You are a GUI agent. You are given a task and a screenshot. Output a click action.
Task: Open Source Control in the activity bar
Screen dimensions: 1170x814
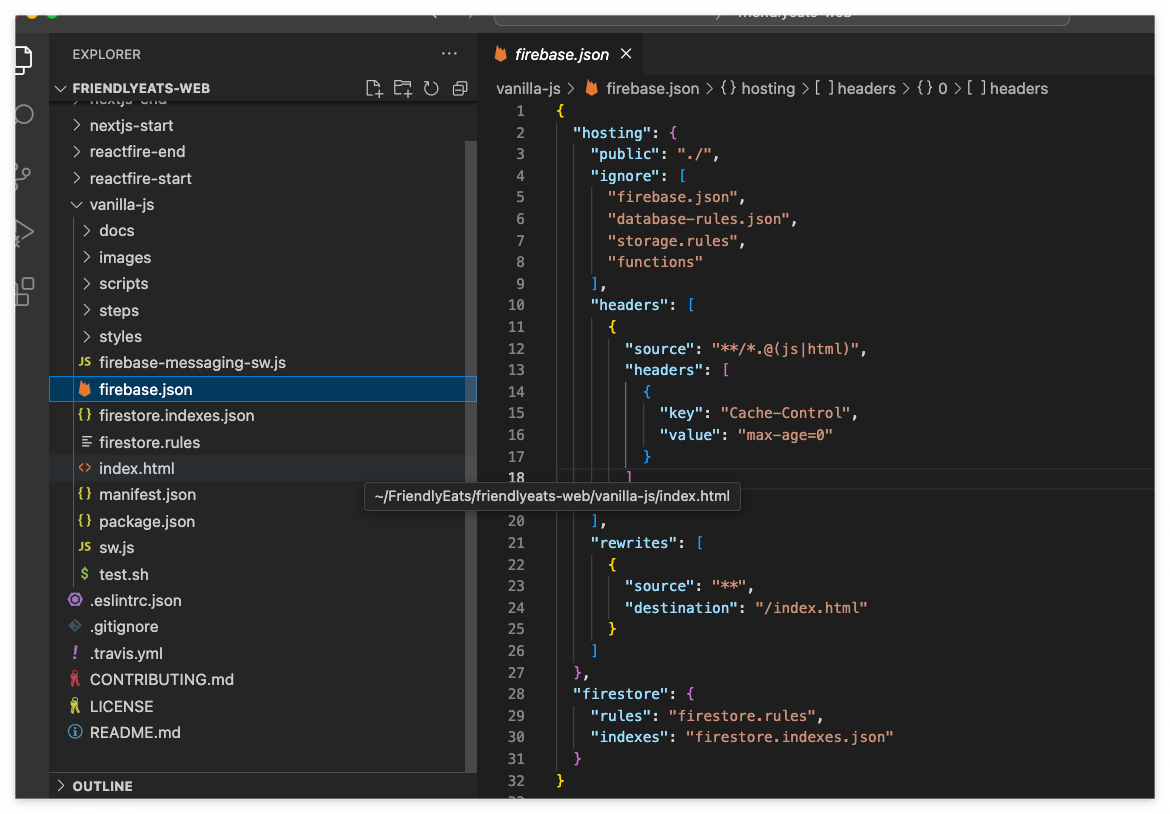click(23, 176)
